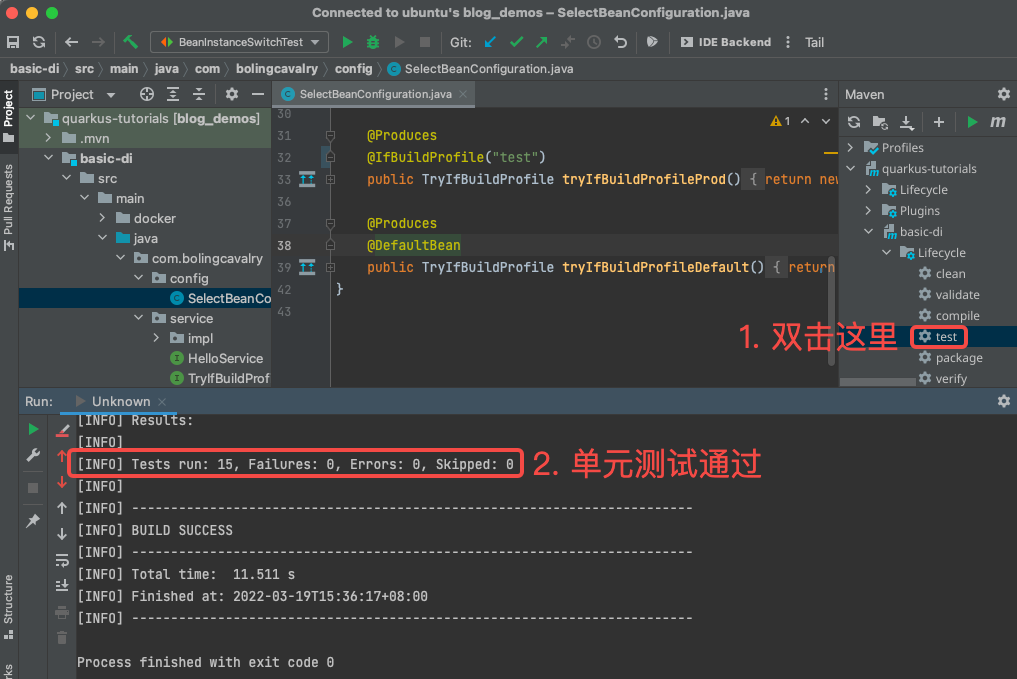1017x679 pixels.
Task: Open editor tabs more-options menu
Action: [x=826, y=95]
